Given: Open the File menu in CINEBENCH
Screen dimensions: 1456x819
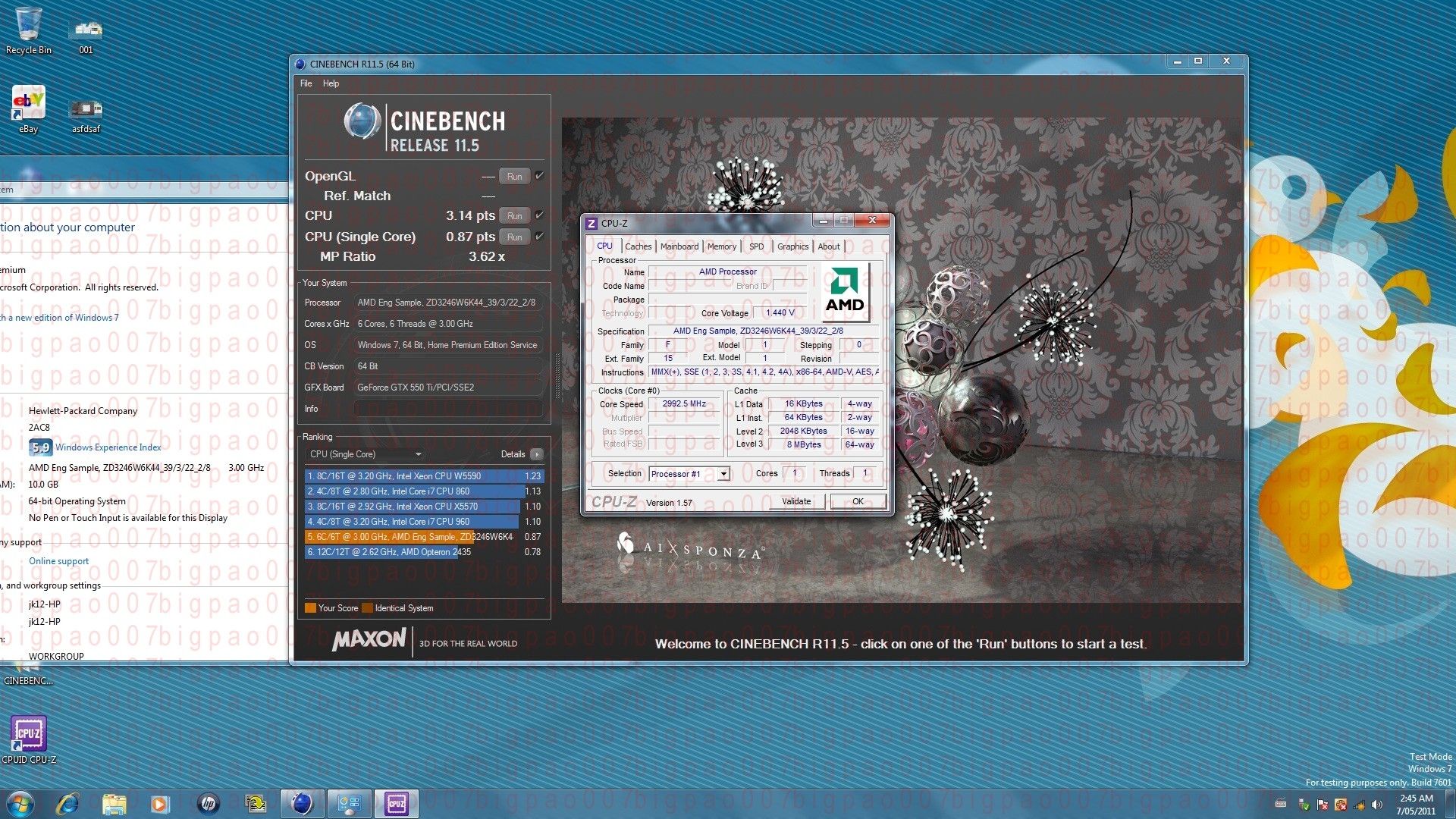Looking at the screenshot, I should click(306, 83).
